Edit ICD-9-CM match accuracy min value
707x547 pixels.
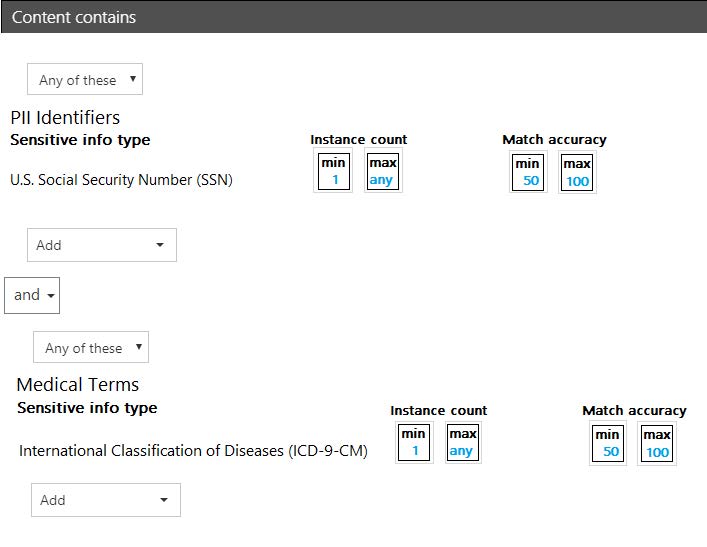click(608, 443)
